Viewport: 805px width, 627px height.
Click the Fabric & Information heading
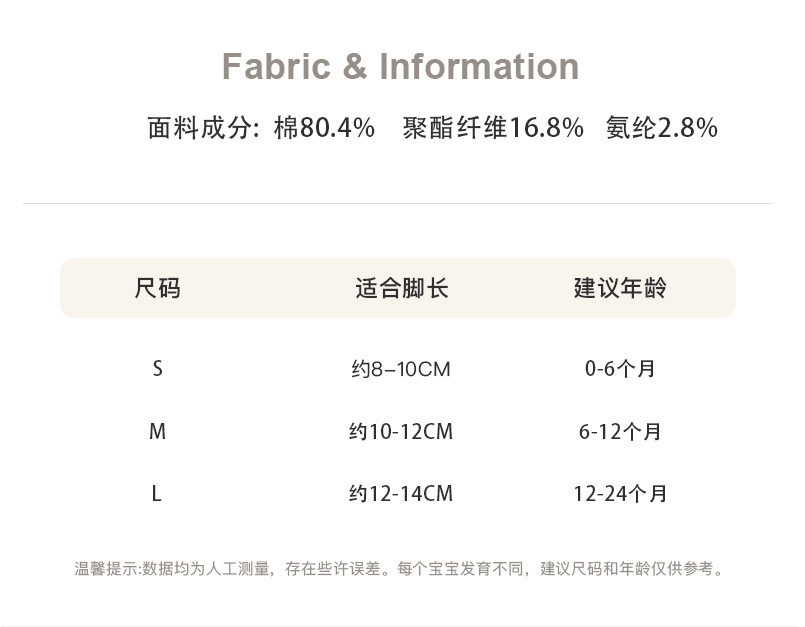click(x=400, y=67)
